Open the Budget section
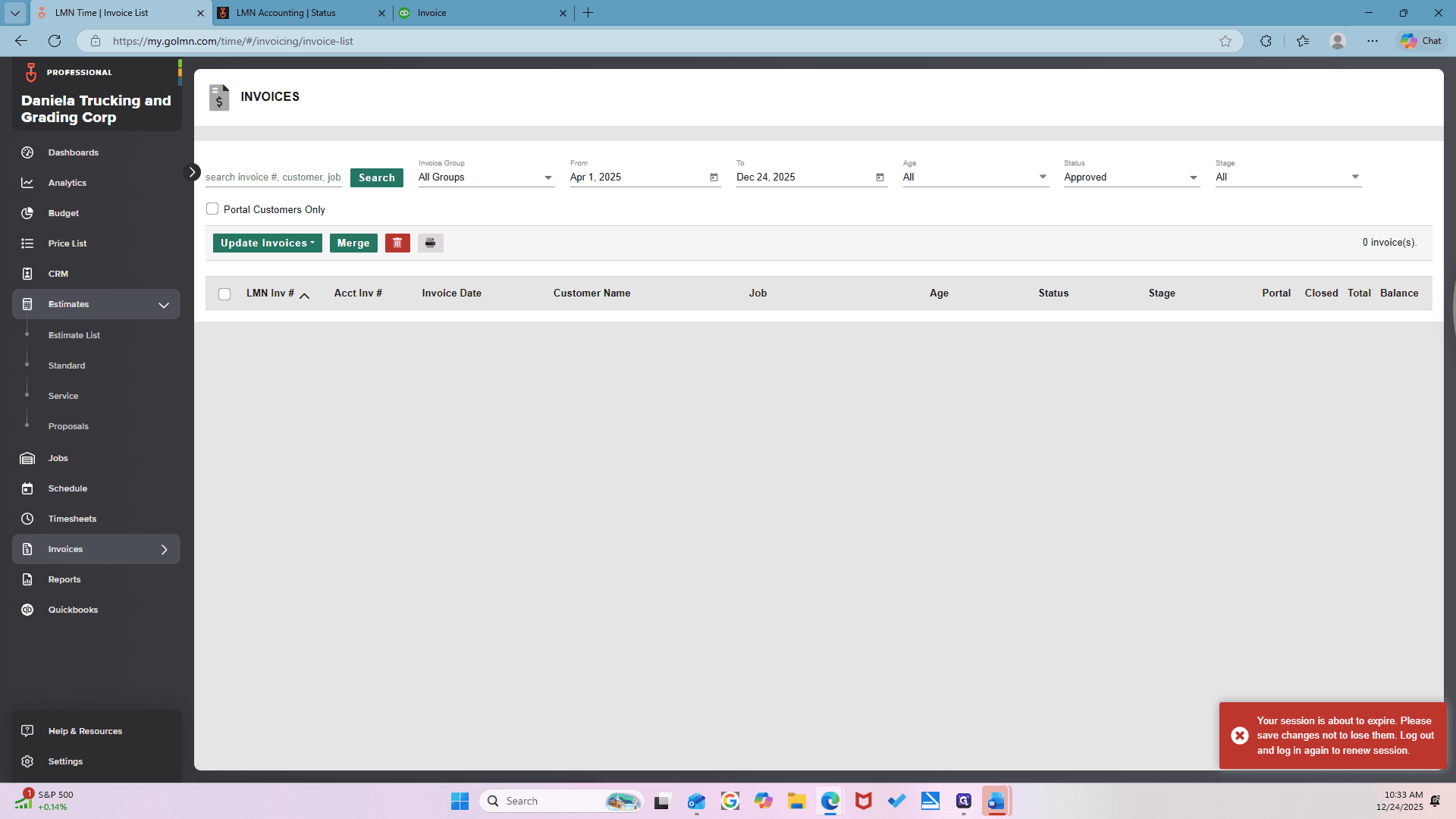1456x819 pixels. [x=64, y=213]
